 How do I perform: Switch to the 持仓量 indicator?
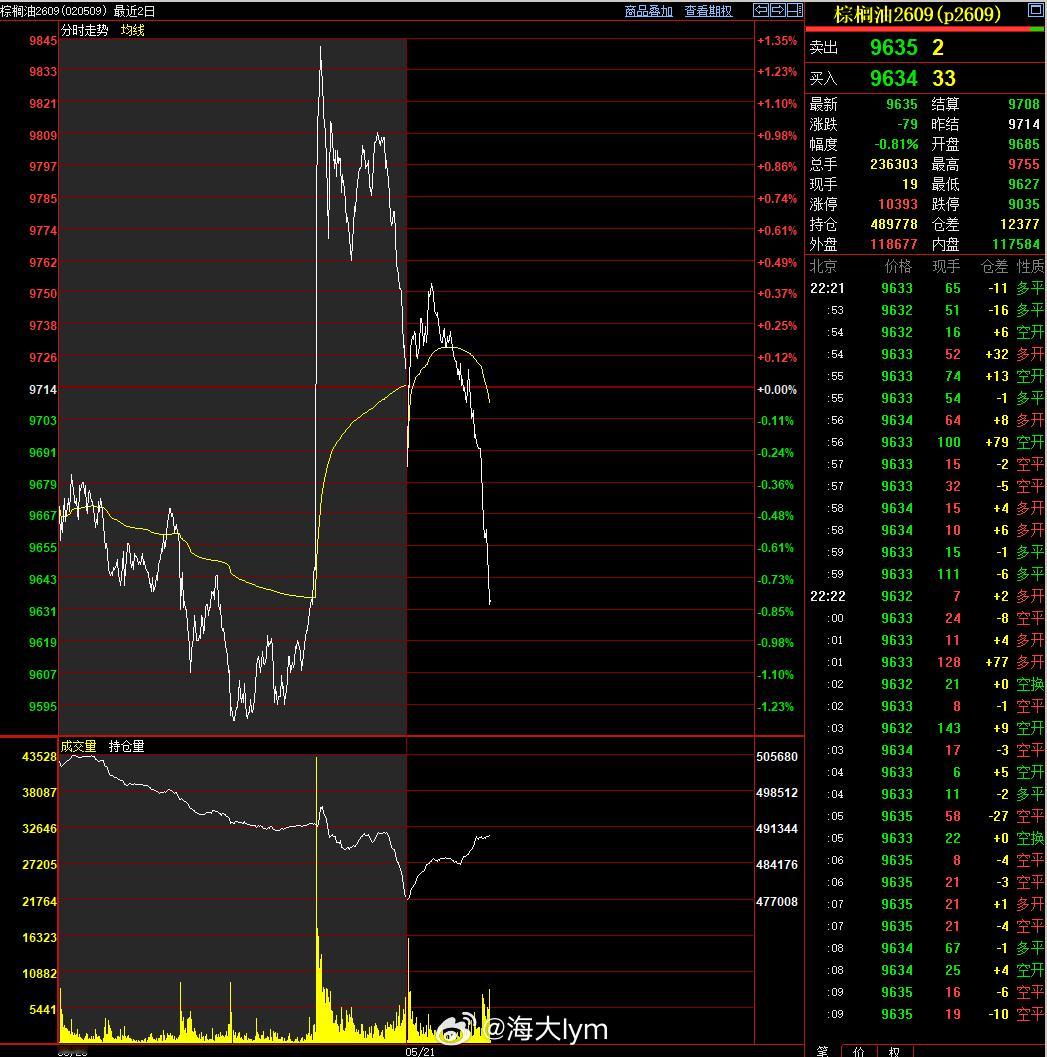[x=127, y=746]
